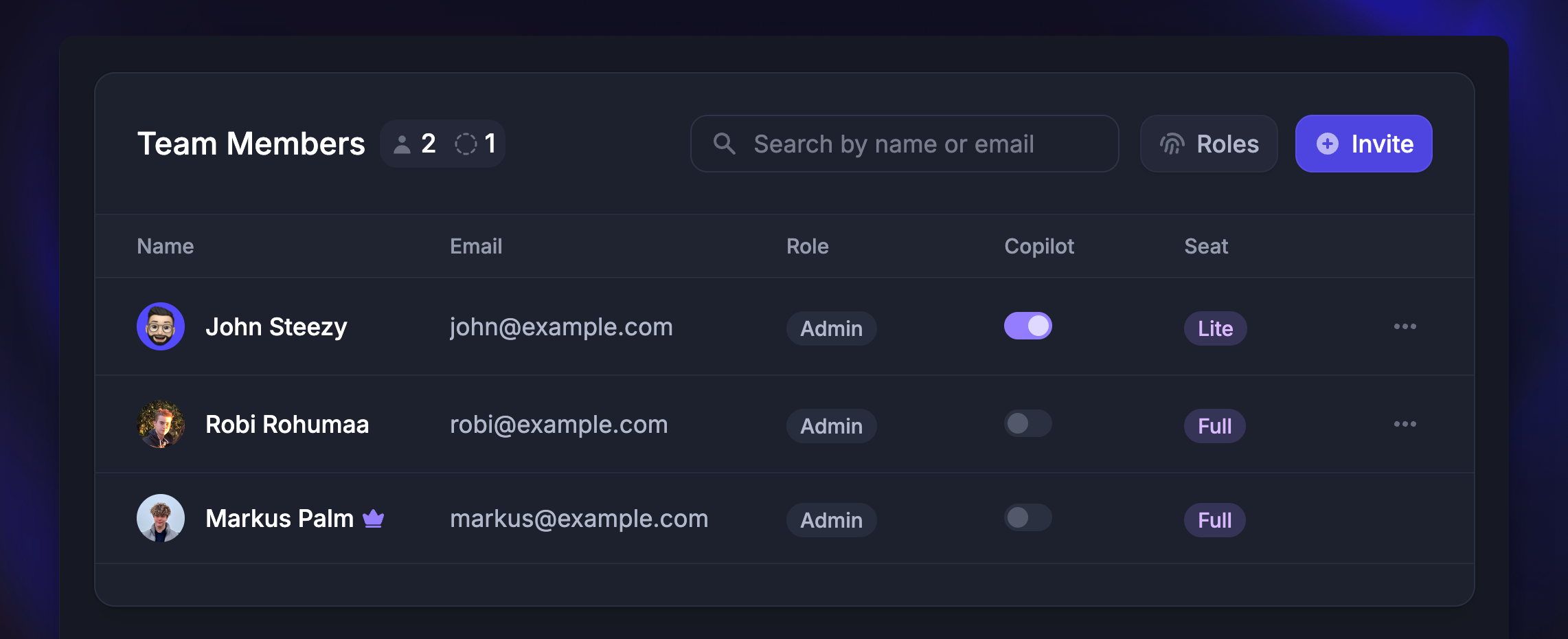Click the fingerprint icon on Roles button
Screen dimensions: 1568x639
(x=1172, y=144)
